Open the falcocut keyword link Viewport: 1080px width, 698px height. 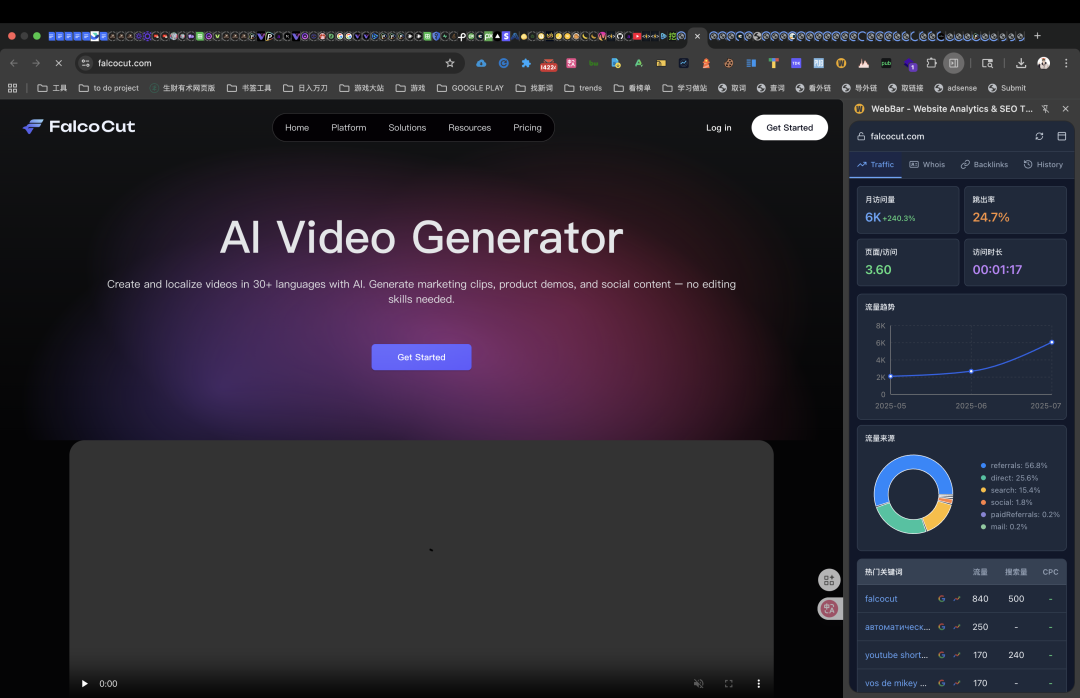click(x=881, y=599)
